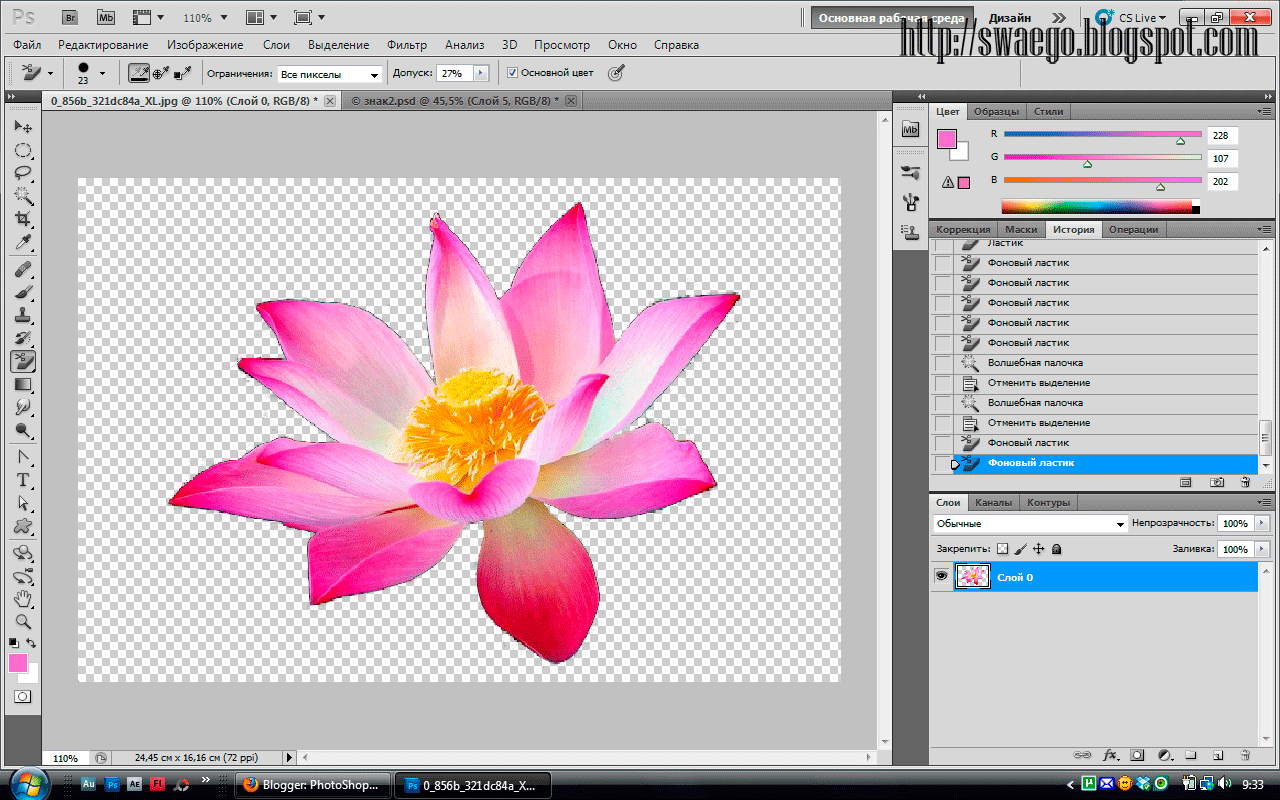1280x800 pixels.
Task: Open the Допуск tolerance slider arrow
Action: pyautogui.click(x=481, y=73)
